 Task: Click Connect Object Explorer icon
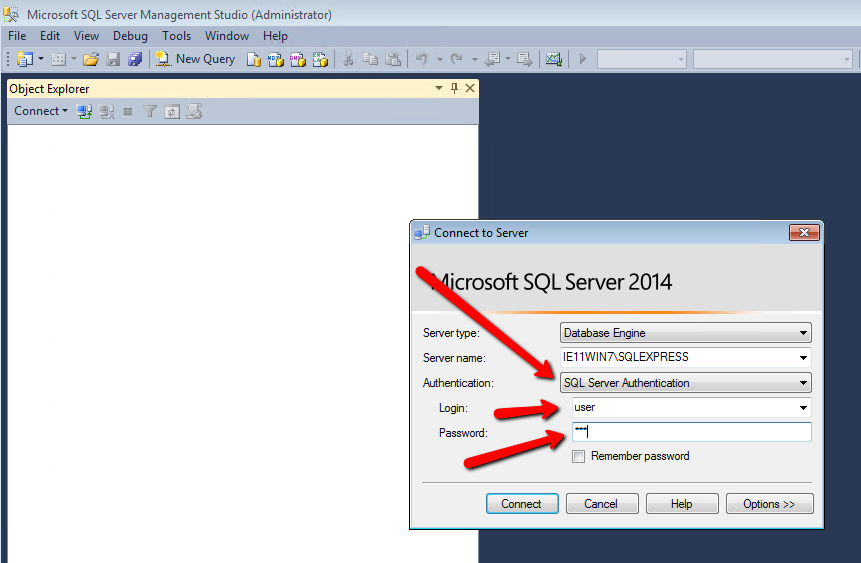pyautogui.click(x=83, y=112)
